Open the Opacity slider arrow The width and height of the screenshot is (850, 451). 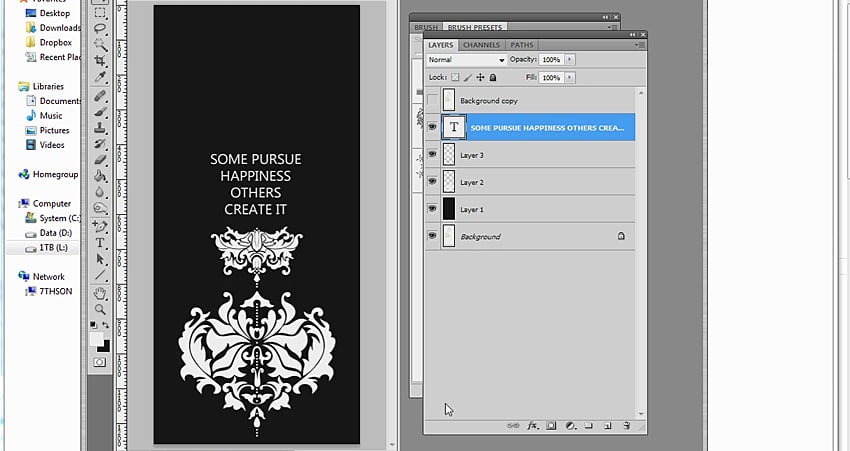(570, 60)
